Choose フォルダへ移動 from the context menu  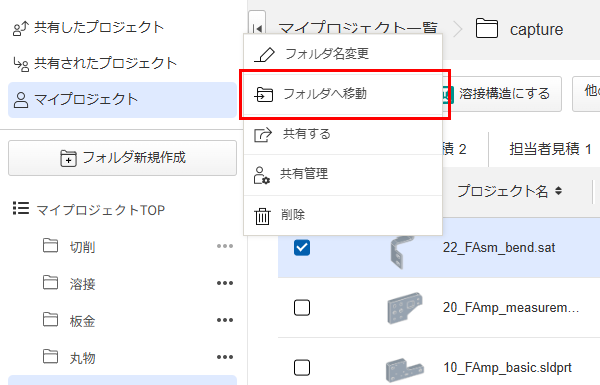click(x=343, y=94)
